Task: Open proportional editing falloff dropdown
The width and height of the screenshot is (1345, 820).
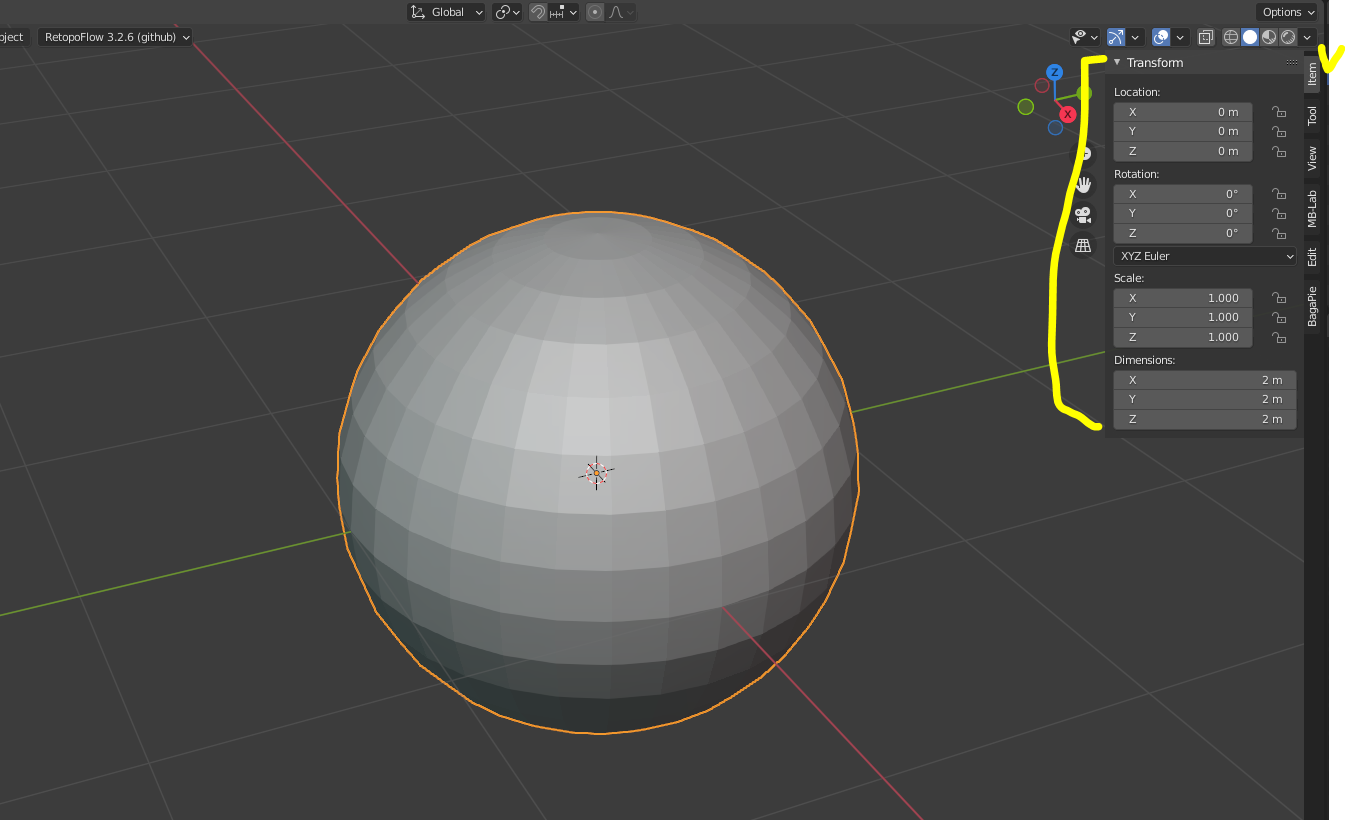Action: [621, 12]
